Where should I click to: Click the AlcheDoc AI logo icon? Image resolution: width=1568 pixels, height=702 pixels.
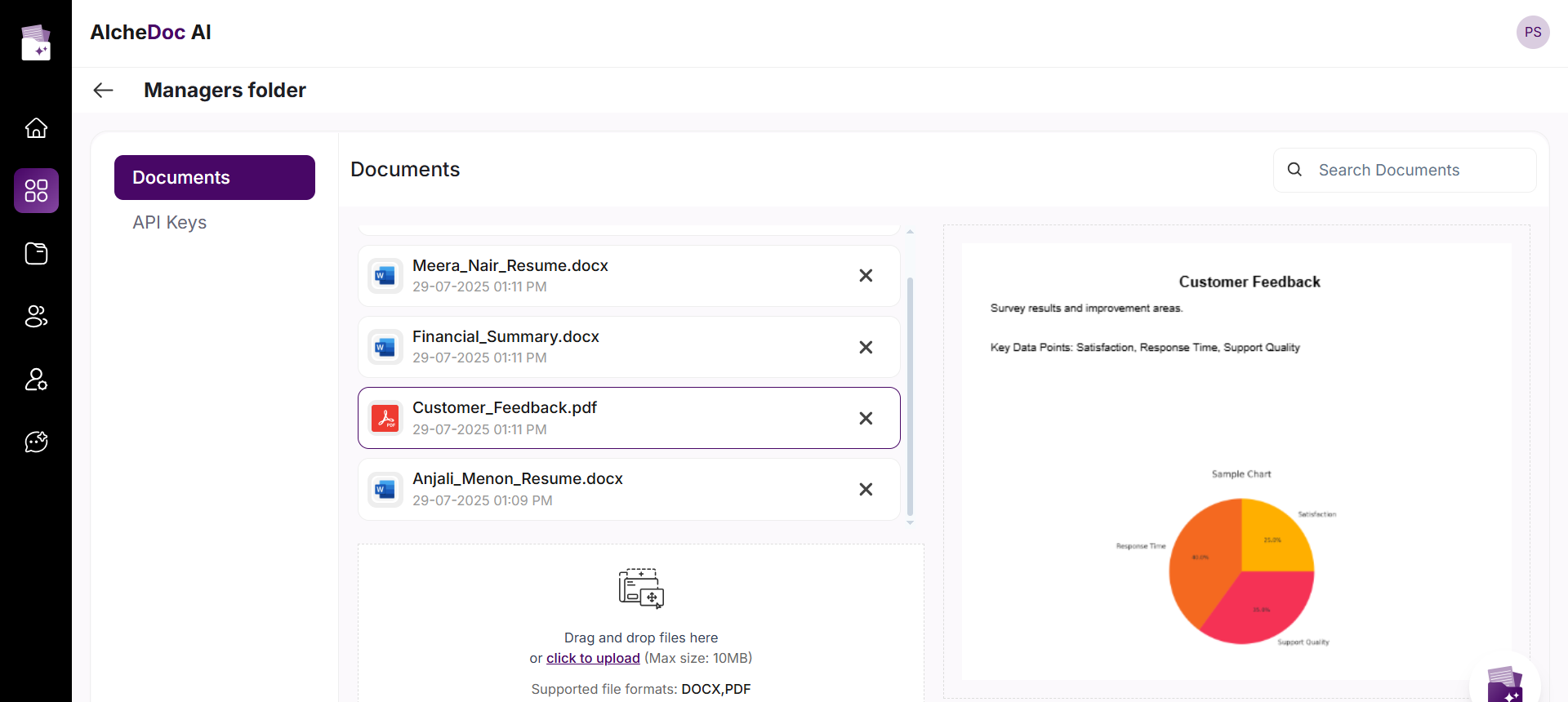[x=36, y=42]
